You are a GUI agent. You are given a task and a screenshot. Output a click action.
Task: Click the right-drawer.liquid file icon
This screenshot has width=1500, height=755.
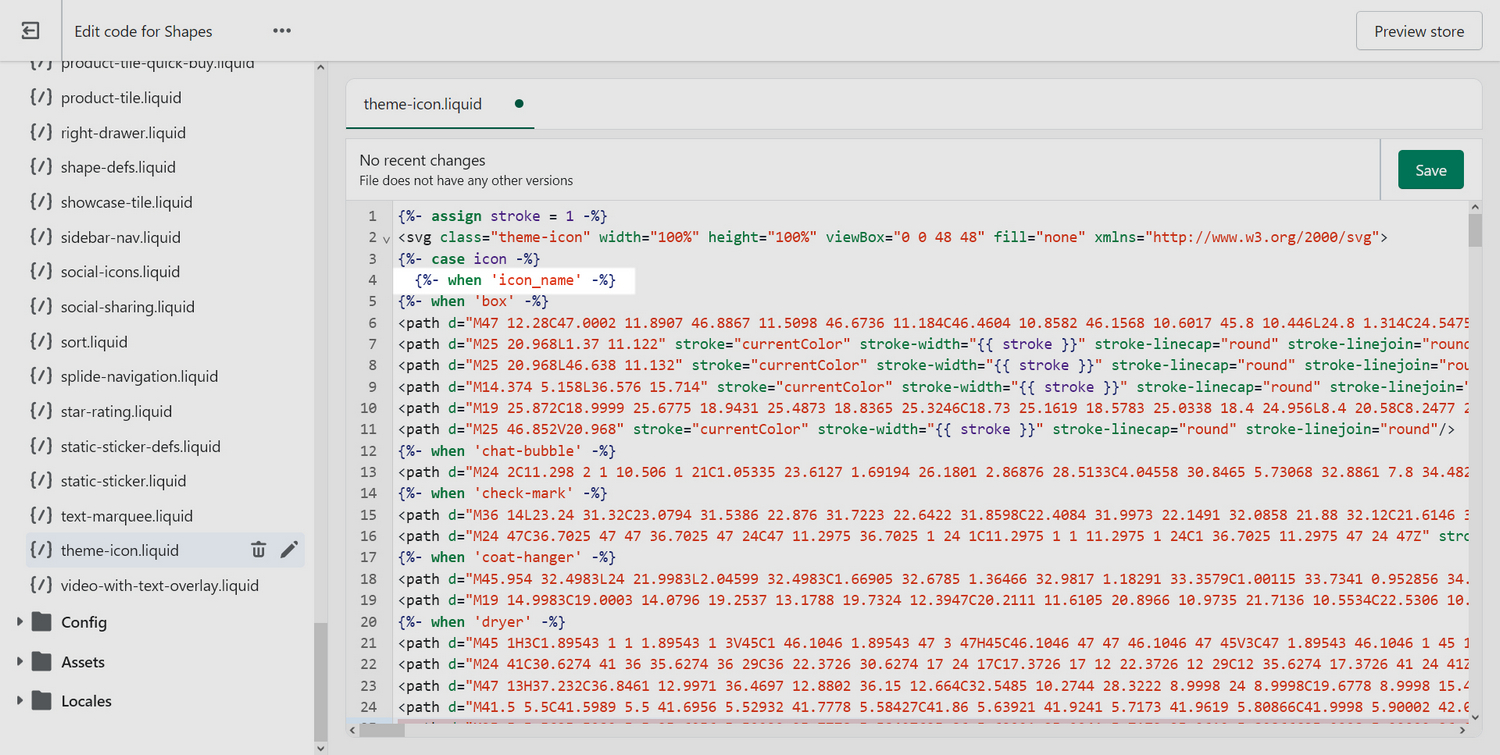point(40,132)
